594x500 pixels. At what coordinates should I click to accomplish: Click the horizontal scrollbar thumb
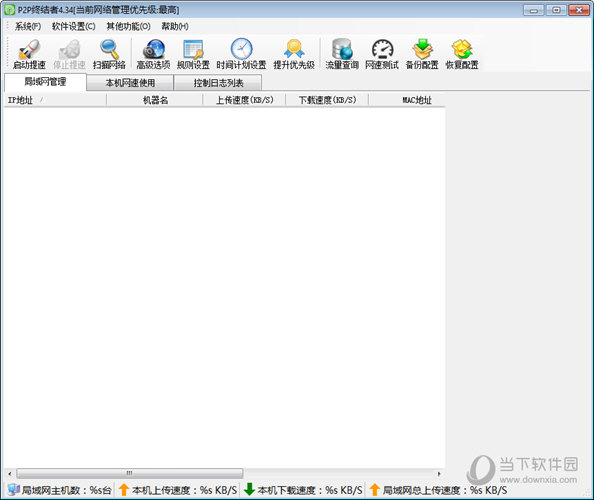tap(130, 473)
